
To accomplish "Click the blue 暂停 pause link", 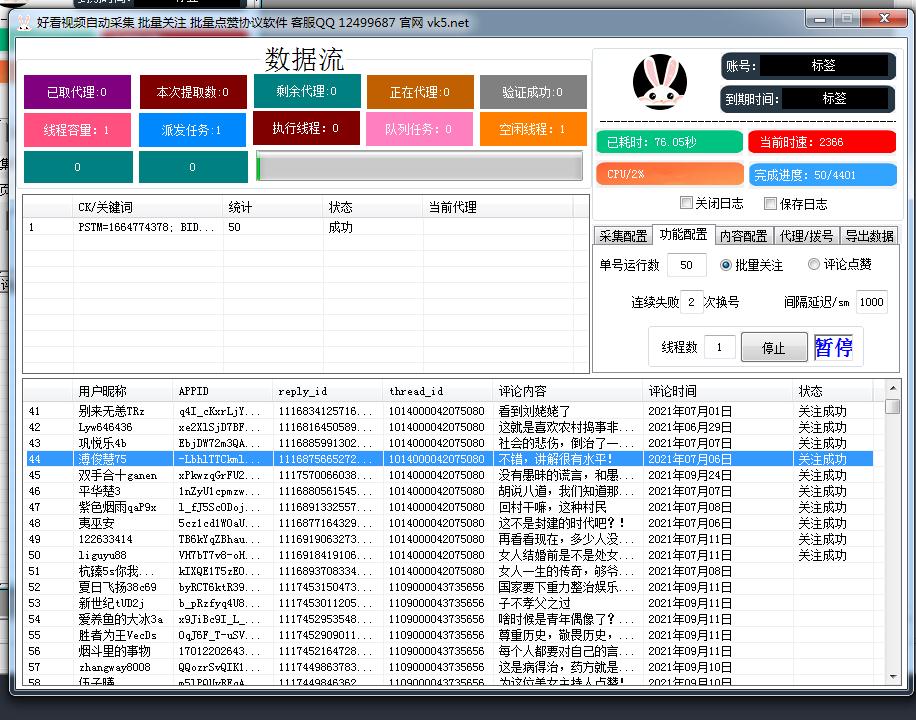I will 833,345.
